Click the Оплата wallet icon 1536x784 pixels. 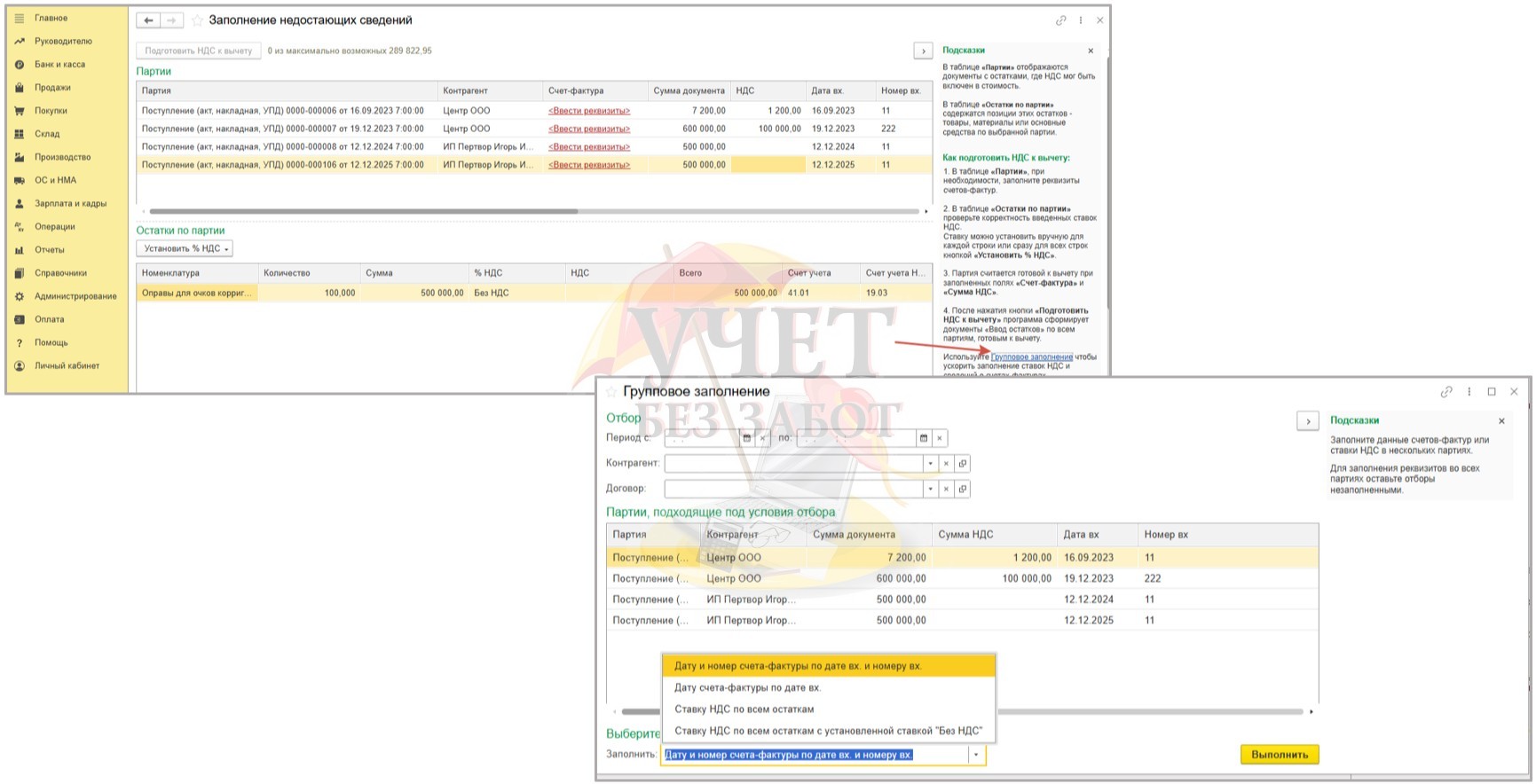click(x=20, y=319)
